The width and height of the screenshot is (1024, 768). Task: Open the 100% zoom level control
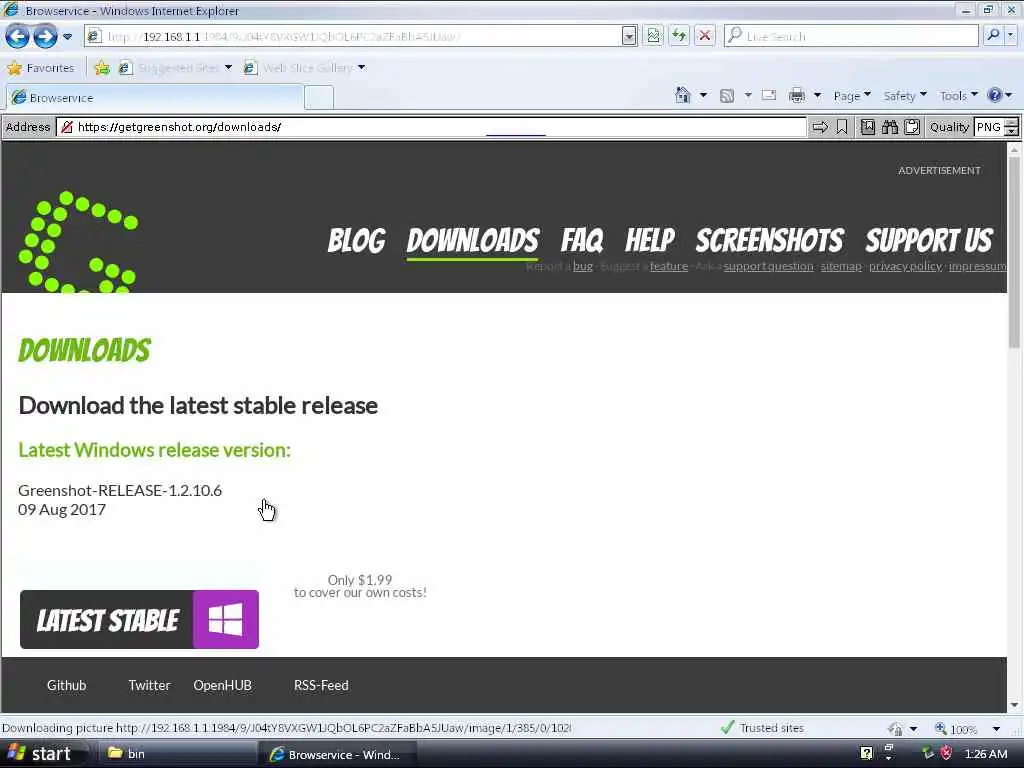pyautogui.click(x=956, y=728)
